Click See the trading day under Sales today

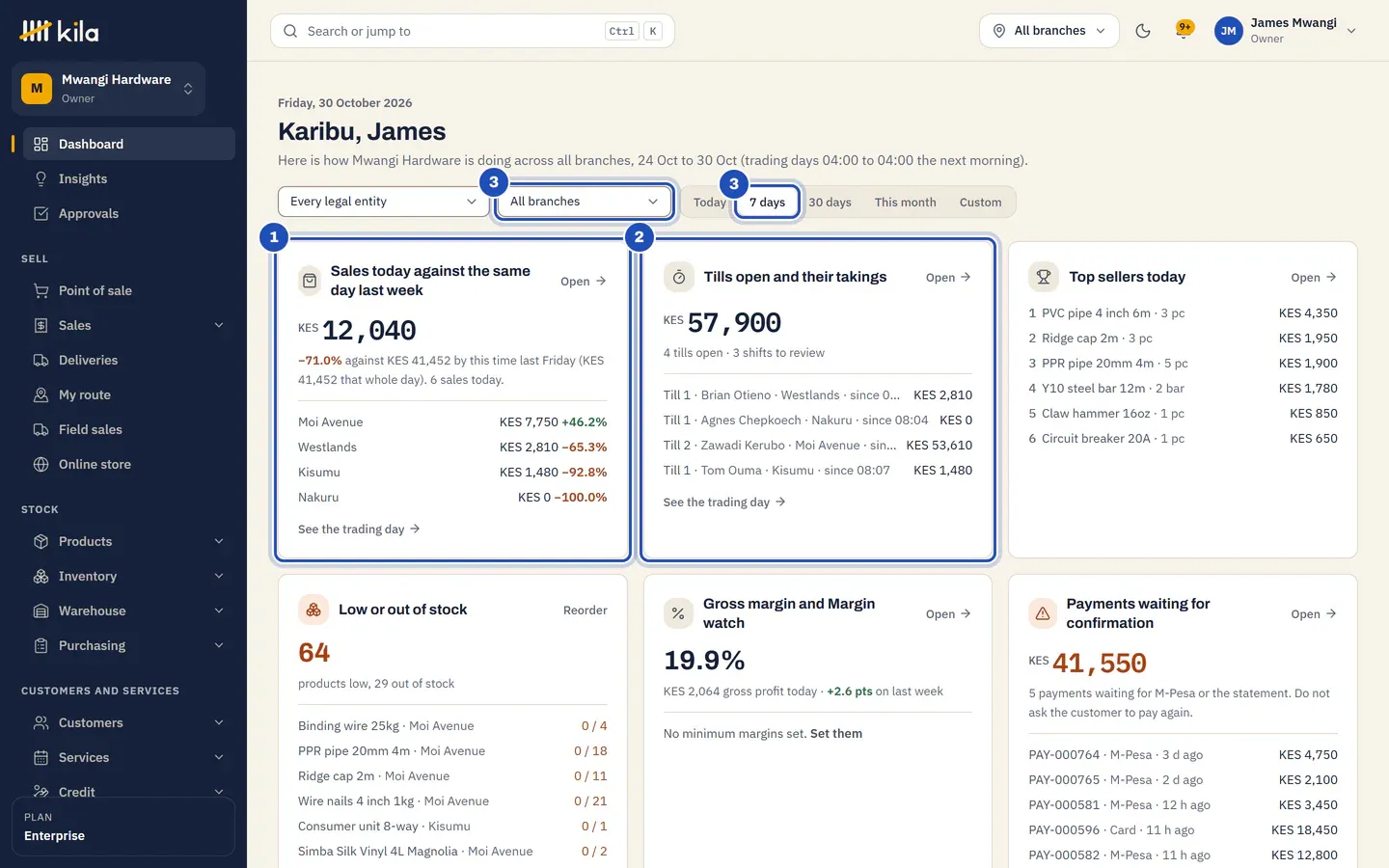click(x=359, y=529)
